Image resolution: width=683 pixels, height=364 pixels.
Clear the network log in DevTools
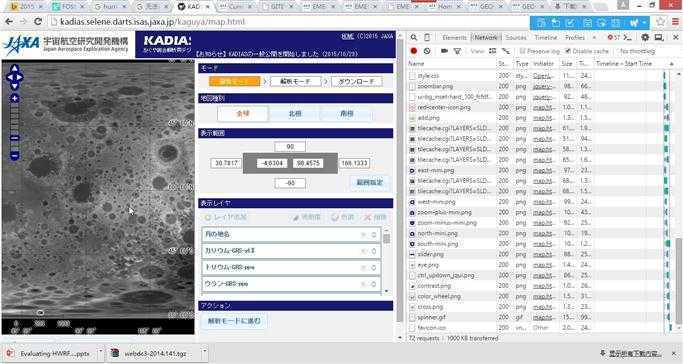[427, 51]
